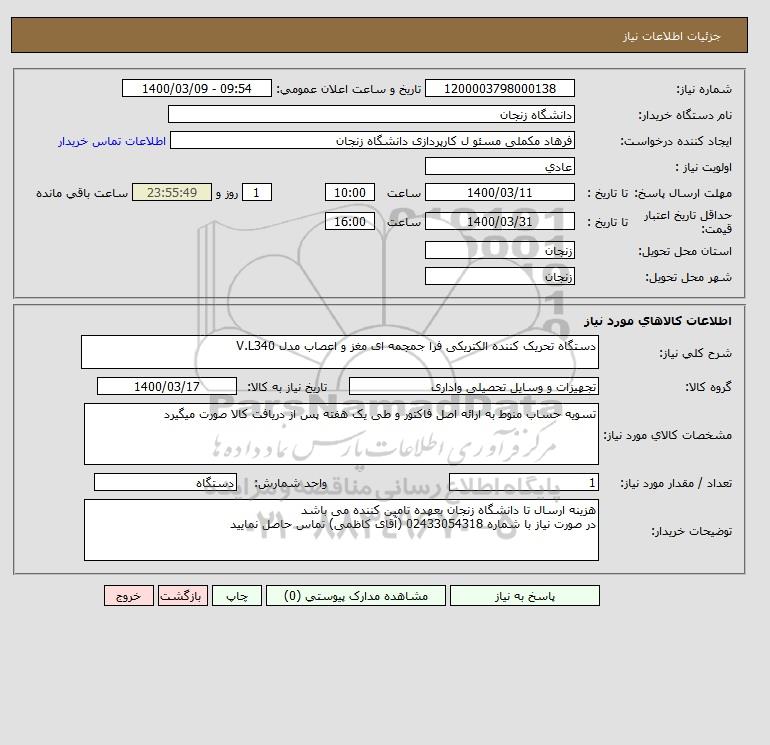Open اطلاعات تماس خریدار link

point(112,141)
